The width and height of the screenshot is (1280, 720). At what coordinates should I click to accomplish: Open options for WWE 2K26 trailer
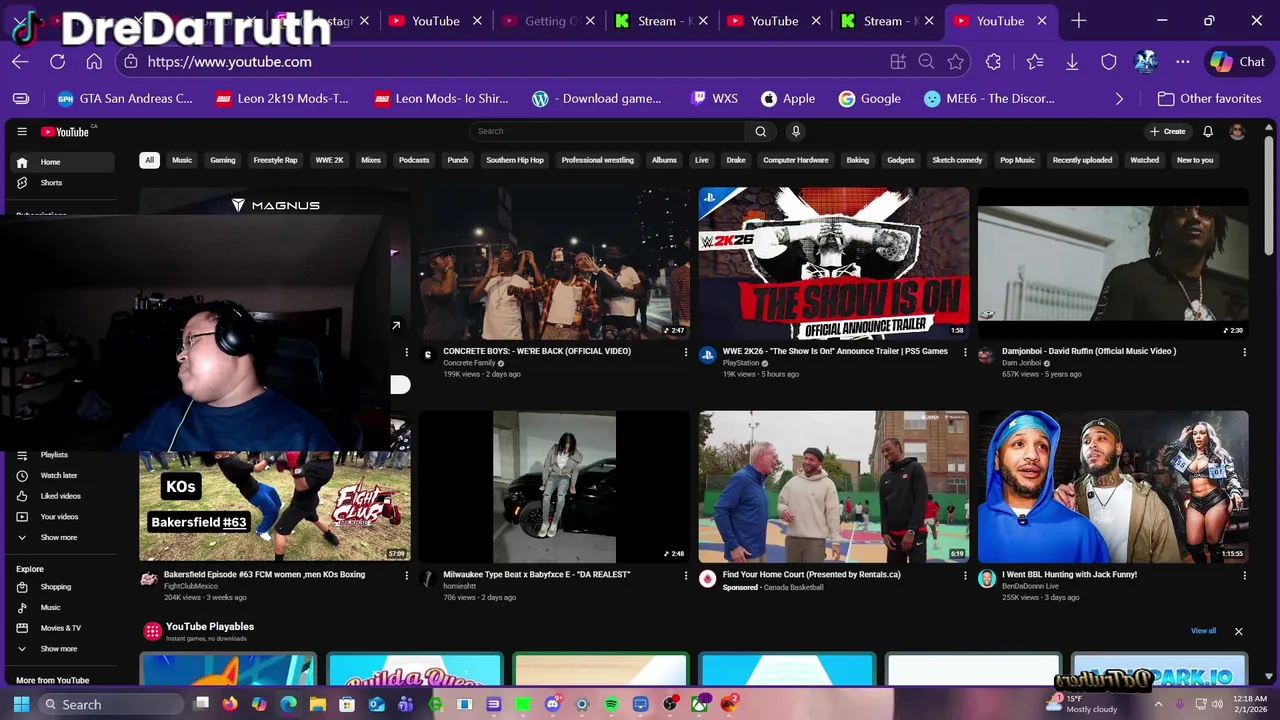coord(965,352)
